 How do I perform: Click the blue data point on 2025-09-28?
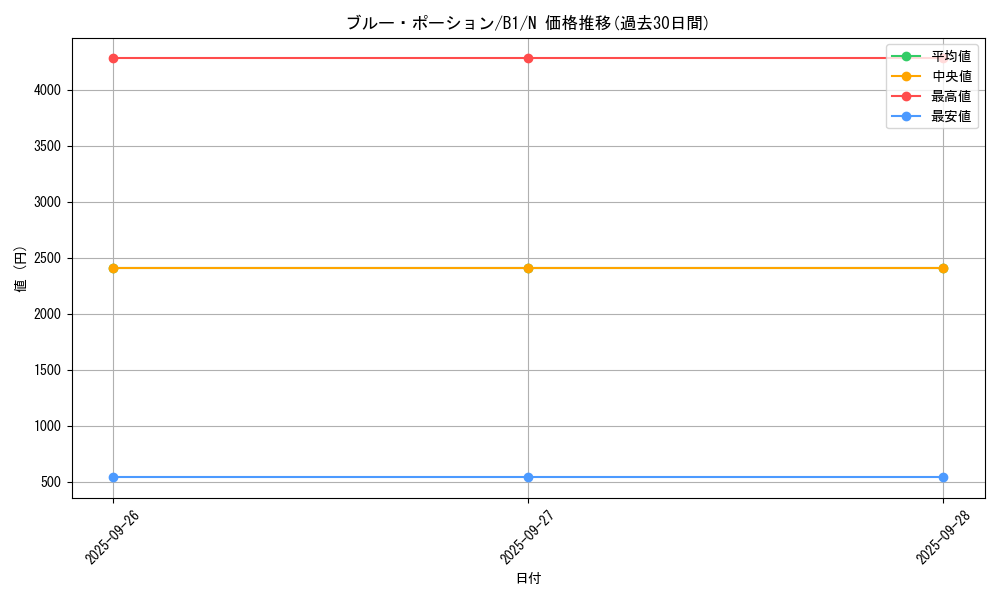coord(943,477)
